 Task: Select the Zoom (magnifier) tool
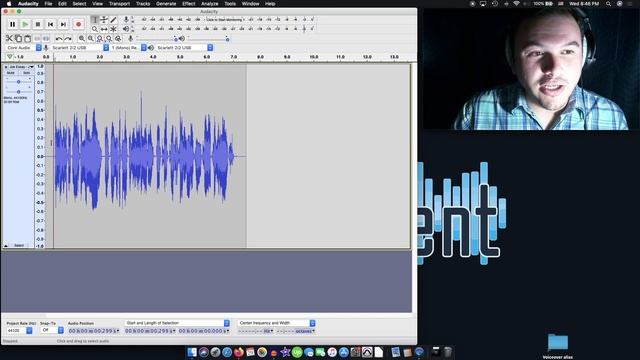click(95, 29)
